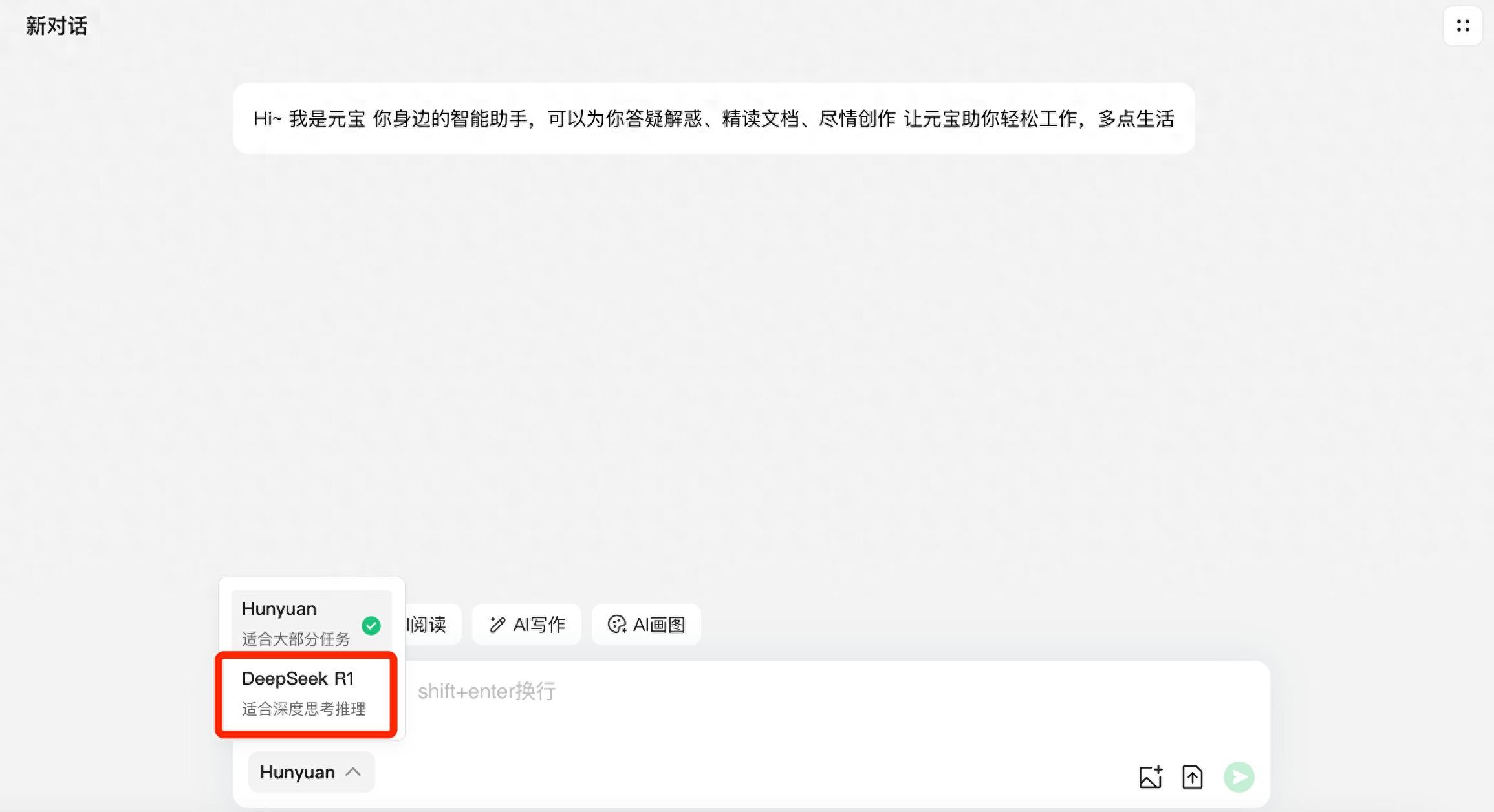Choose 适合大部分任务 description entry
This screenshot has height=812, width=1494.
point(296,639)
